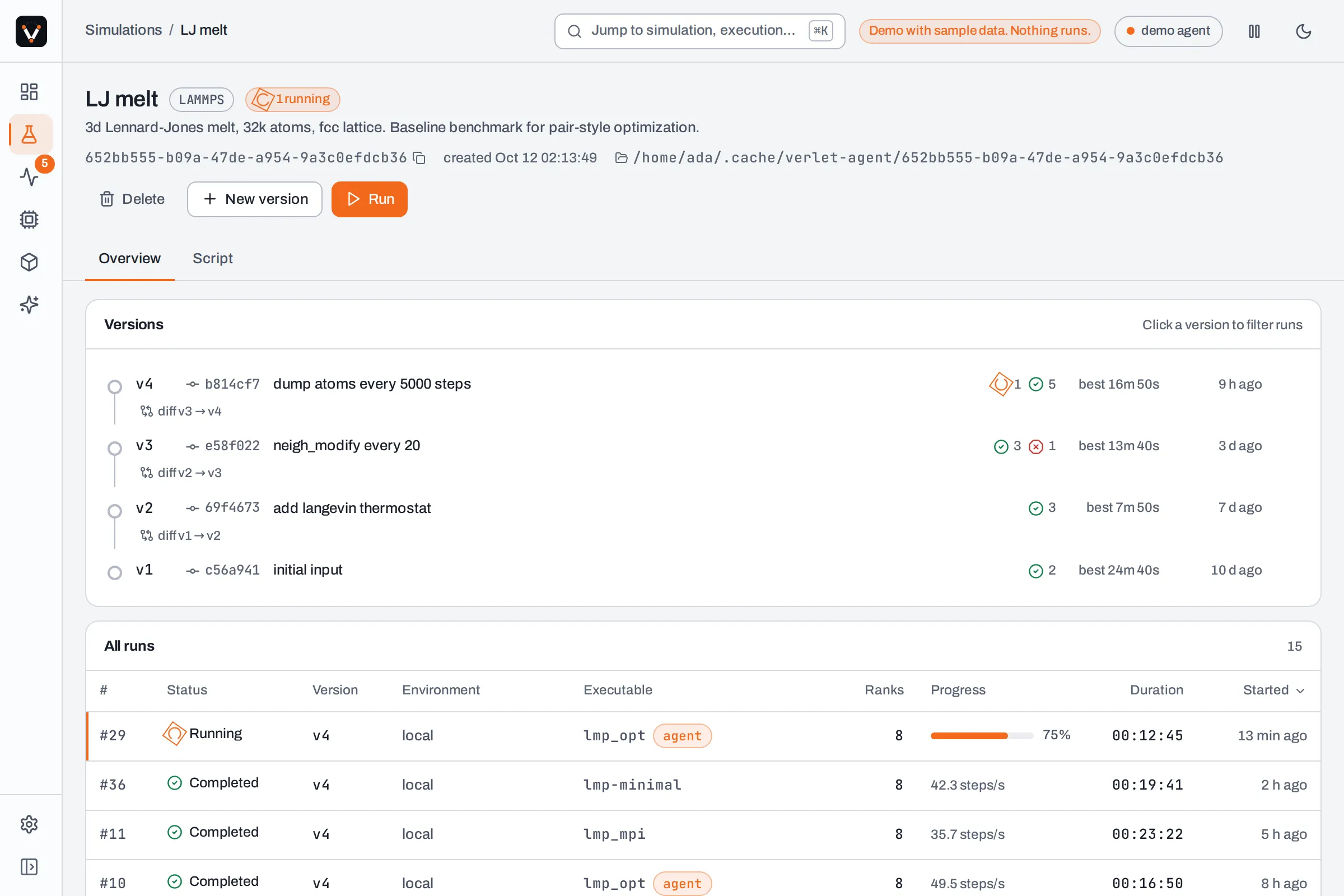Open the package cube icon in sidebar
Viewport: 1344px width, 896px height.
click(29, 262)
